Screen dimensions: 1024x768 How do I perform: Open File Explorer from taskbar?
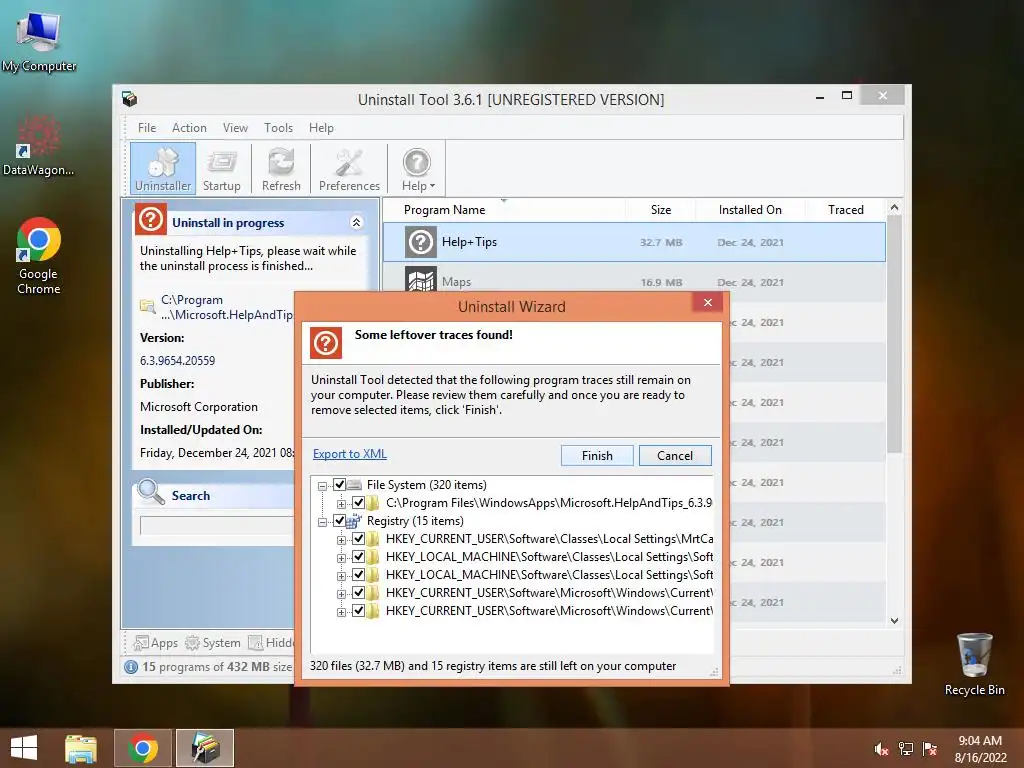tap(81, 748)
